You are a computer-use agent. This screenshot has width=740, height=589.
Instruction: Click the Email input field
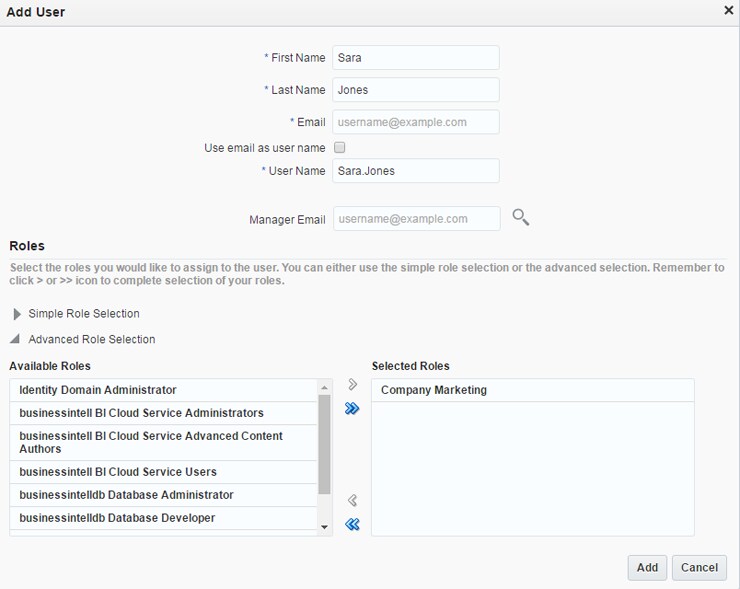coord(415,122)
